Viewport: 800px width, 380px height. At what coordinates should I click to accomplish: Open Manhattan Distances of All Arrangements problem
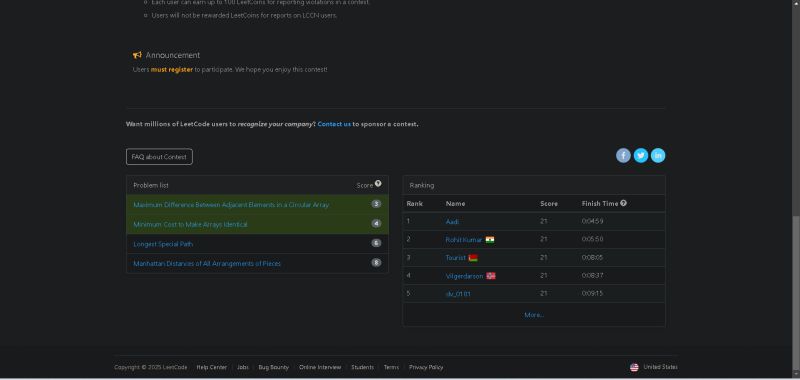207,264
